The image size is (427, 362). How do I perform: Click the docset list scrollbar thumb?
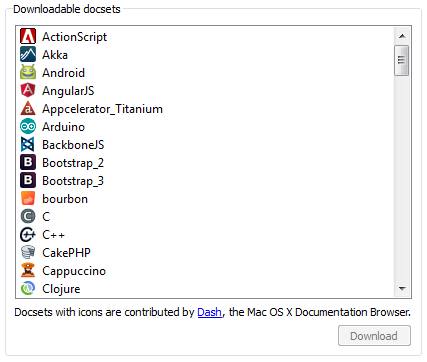tap(401, 61)
